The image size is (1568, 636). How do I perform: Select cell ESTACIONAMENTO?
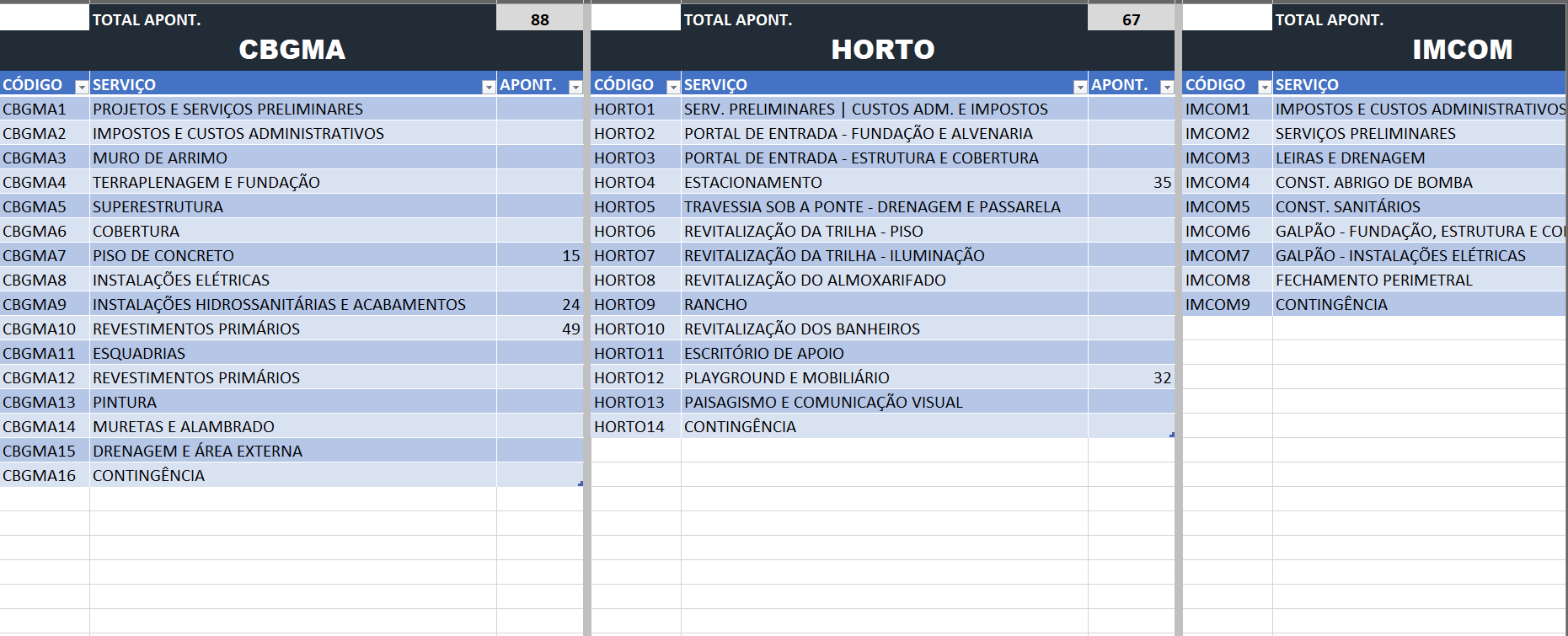(x=885, y=182)
